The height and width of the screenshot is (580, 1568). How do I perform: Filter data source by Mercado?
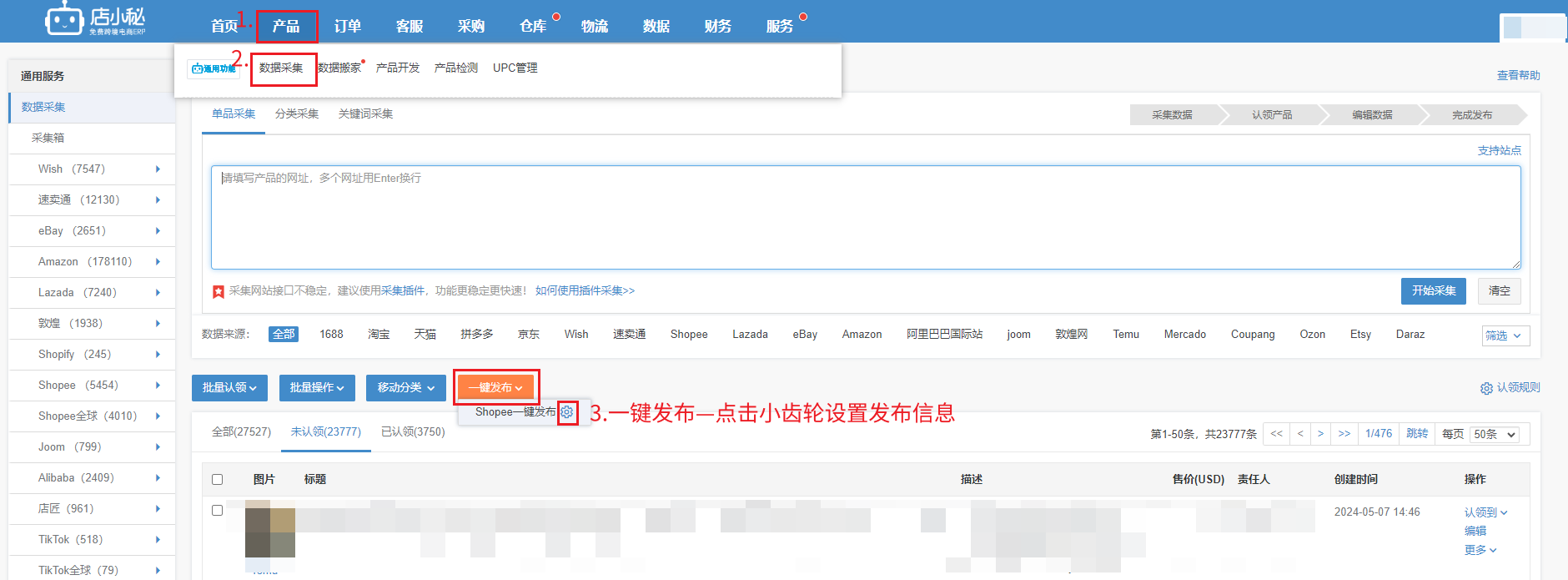click(1185, 335)
